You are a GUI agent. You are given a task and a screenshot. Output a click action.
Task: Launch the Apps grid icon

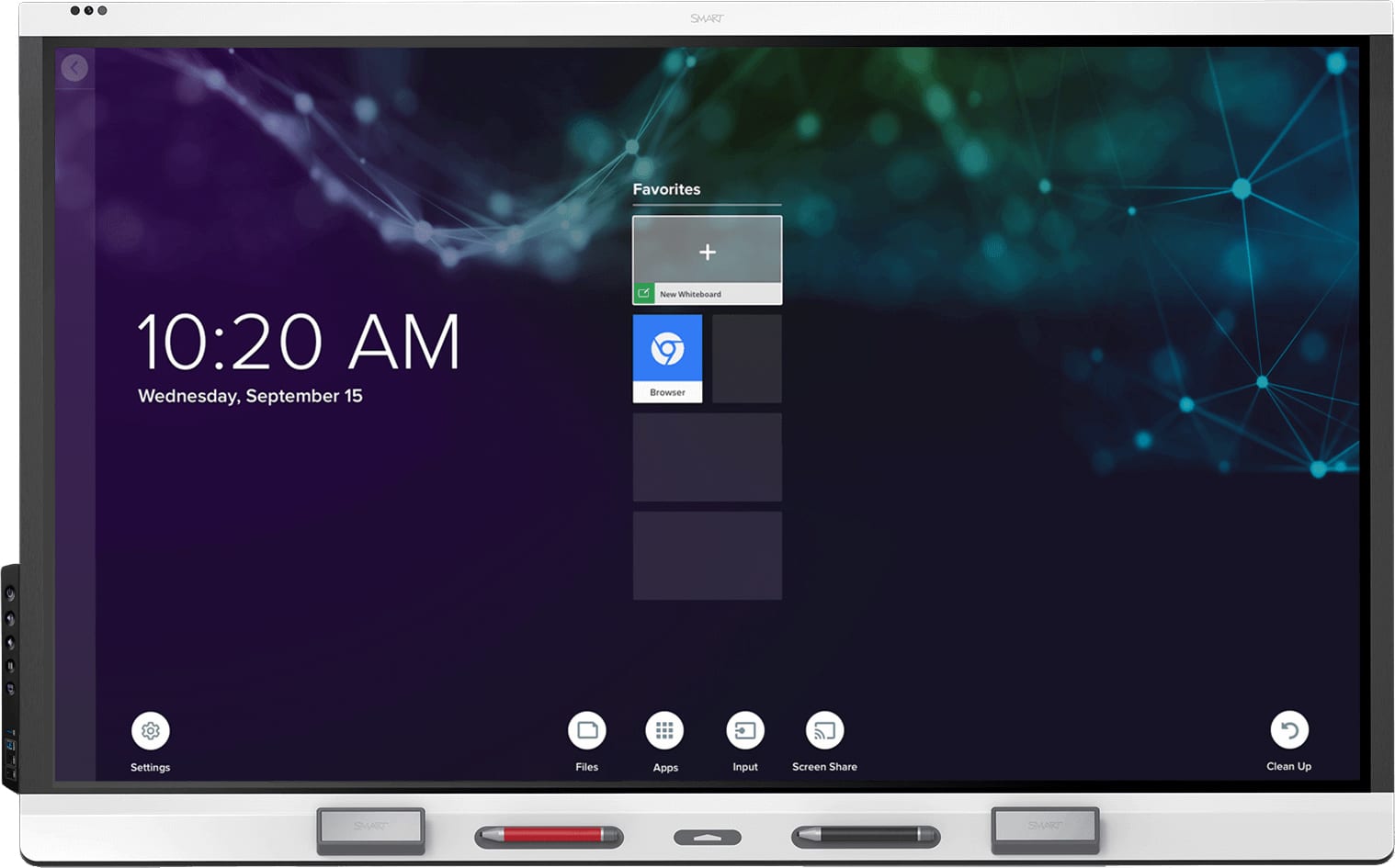click(x=664, y=730)
